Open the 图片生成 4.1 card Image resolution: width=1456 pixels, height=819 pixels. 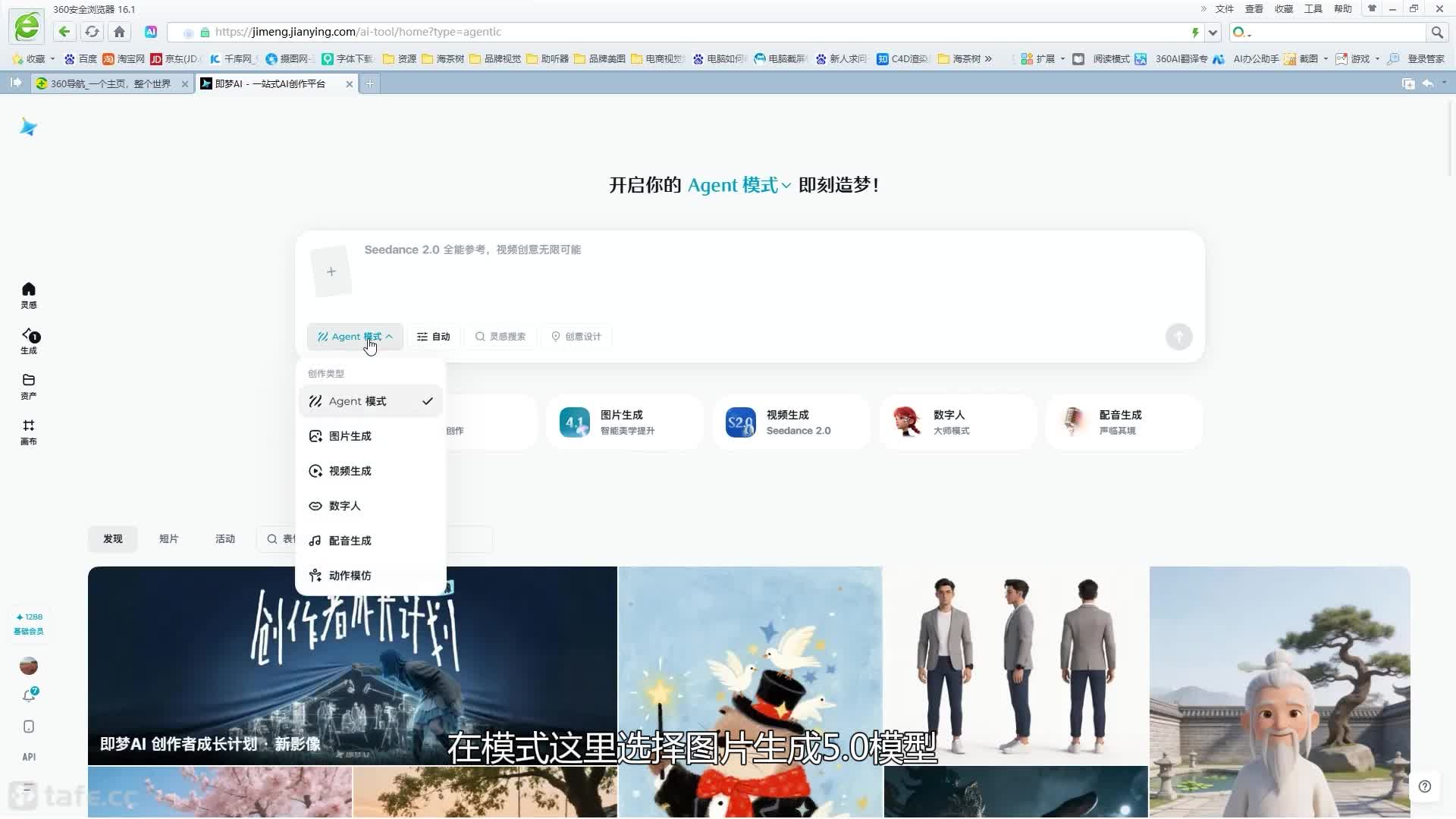coord(625,422)
